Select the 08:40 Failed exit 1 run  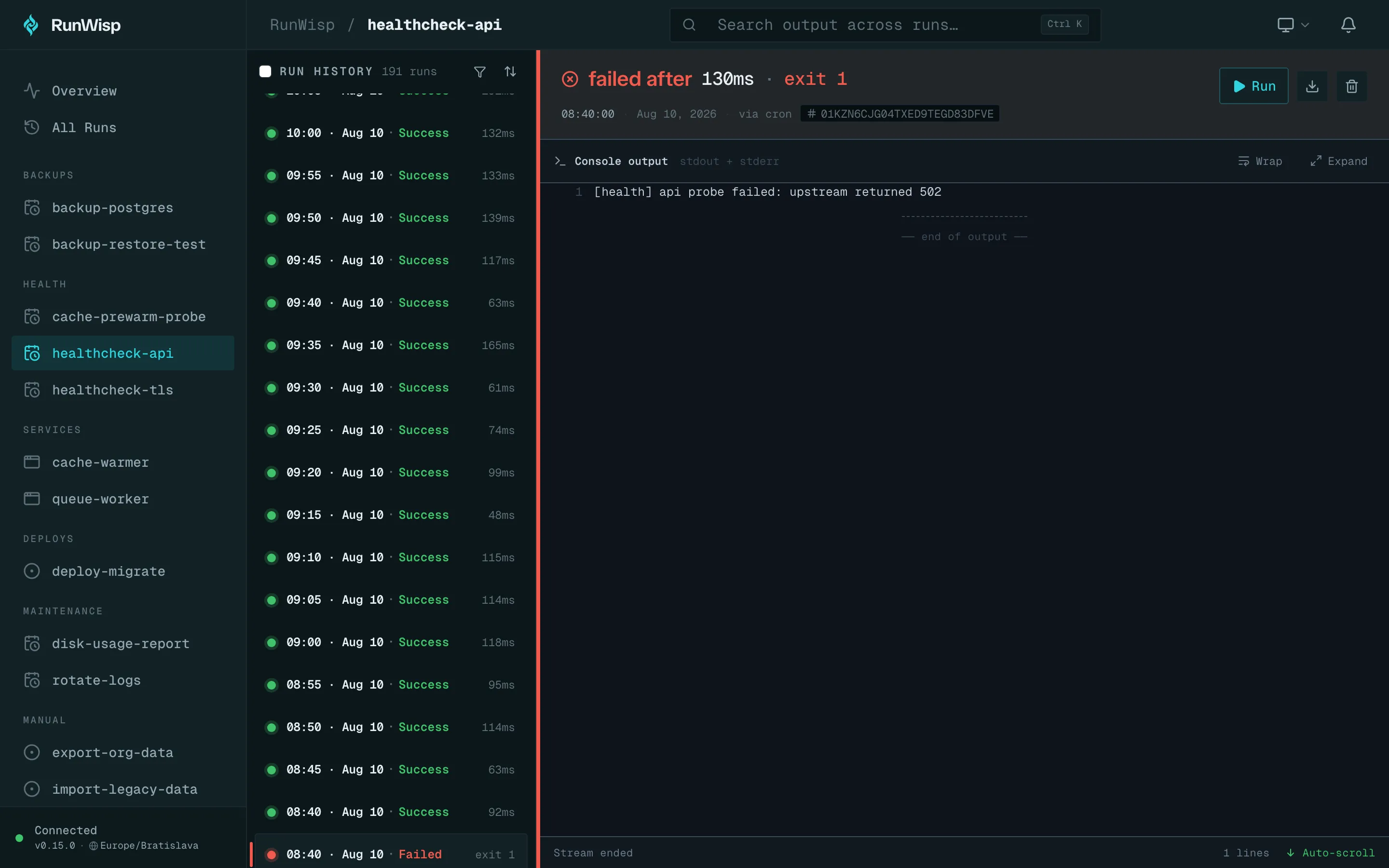(x=390, y=851)
